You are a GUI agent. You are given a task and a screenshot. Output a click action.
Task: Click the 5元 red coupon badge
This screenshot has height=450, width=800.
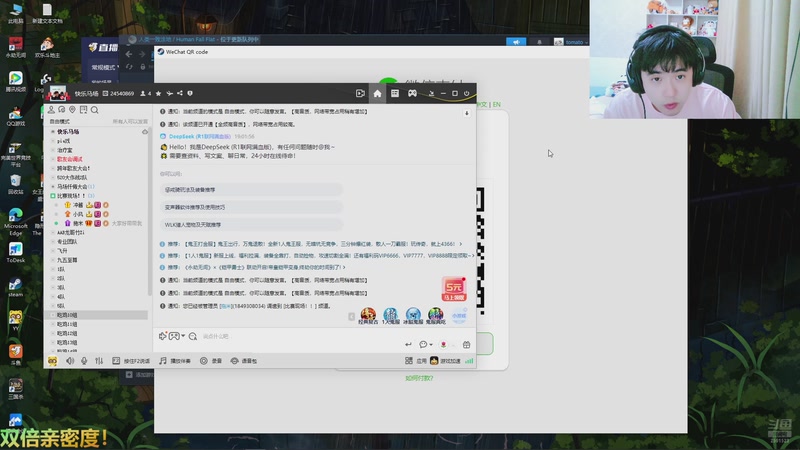[454, 289]
